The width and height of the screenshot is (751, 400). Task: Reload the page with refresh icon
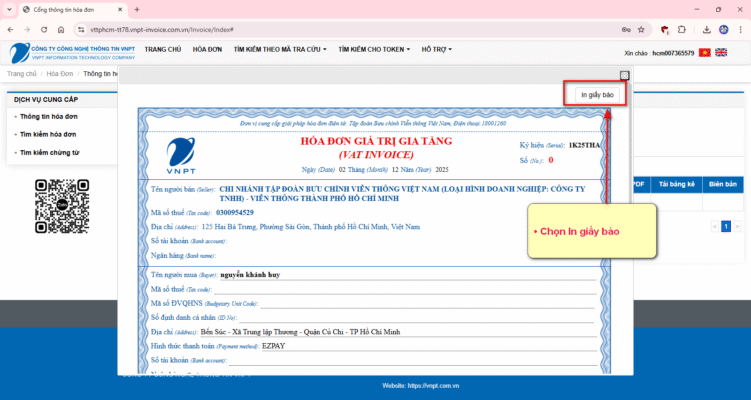tap(44, 30)
